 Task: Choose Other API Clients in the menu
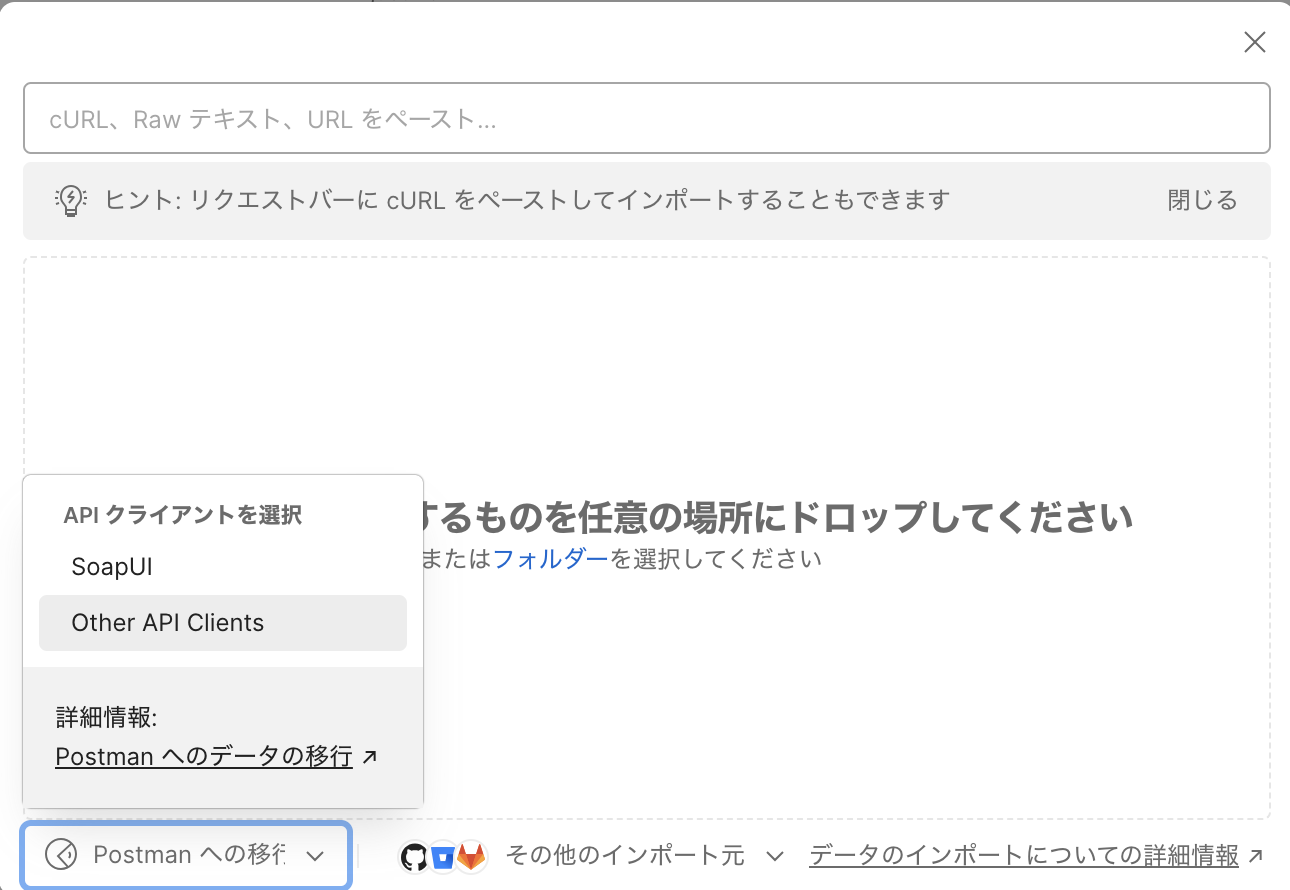[167, 622]
